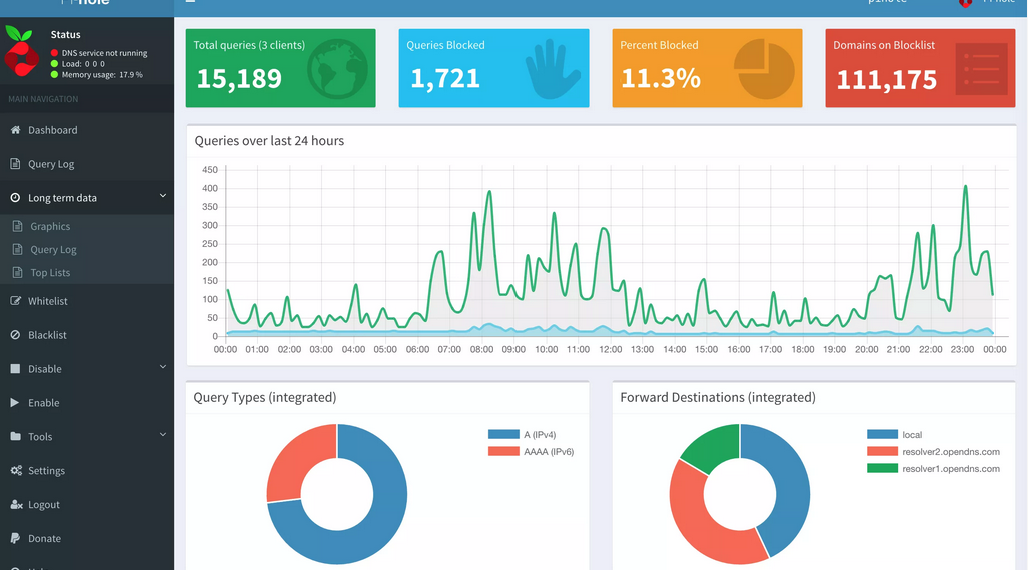The image size is (1028, 570).
Task: Click the Donate PayPal icon
Action: click(x=15, y=538)
